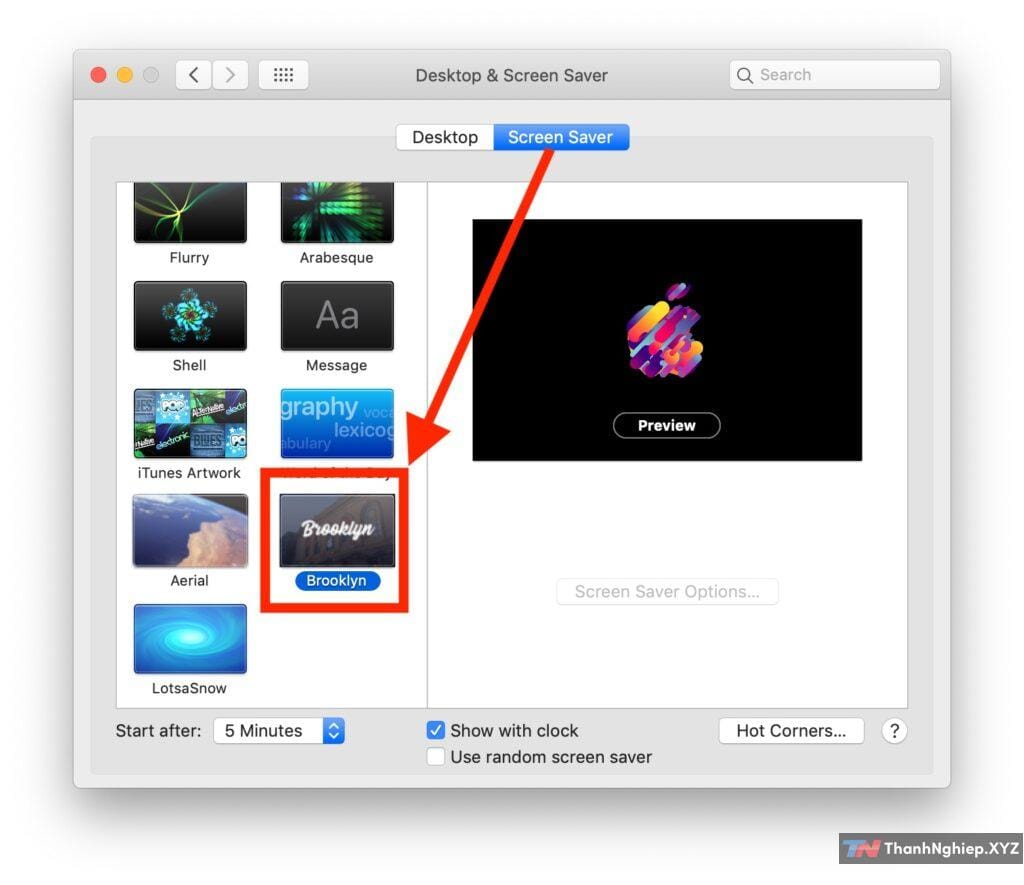Choose the LotsaSnow screen saver thumbnail
The width and height of the screenshot is (1024, 885).
coord(190,639)
